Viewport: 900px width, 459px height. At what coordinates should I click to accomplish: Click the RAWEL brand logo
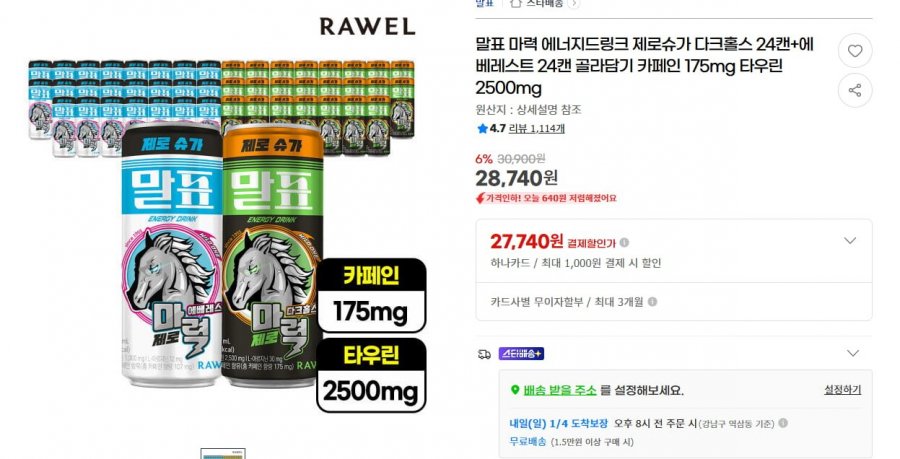click(367, 26)
